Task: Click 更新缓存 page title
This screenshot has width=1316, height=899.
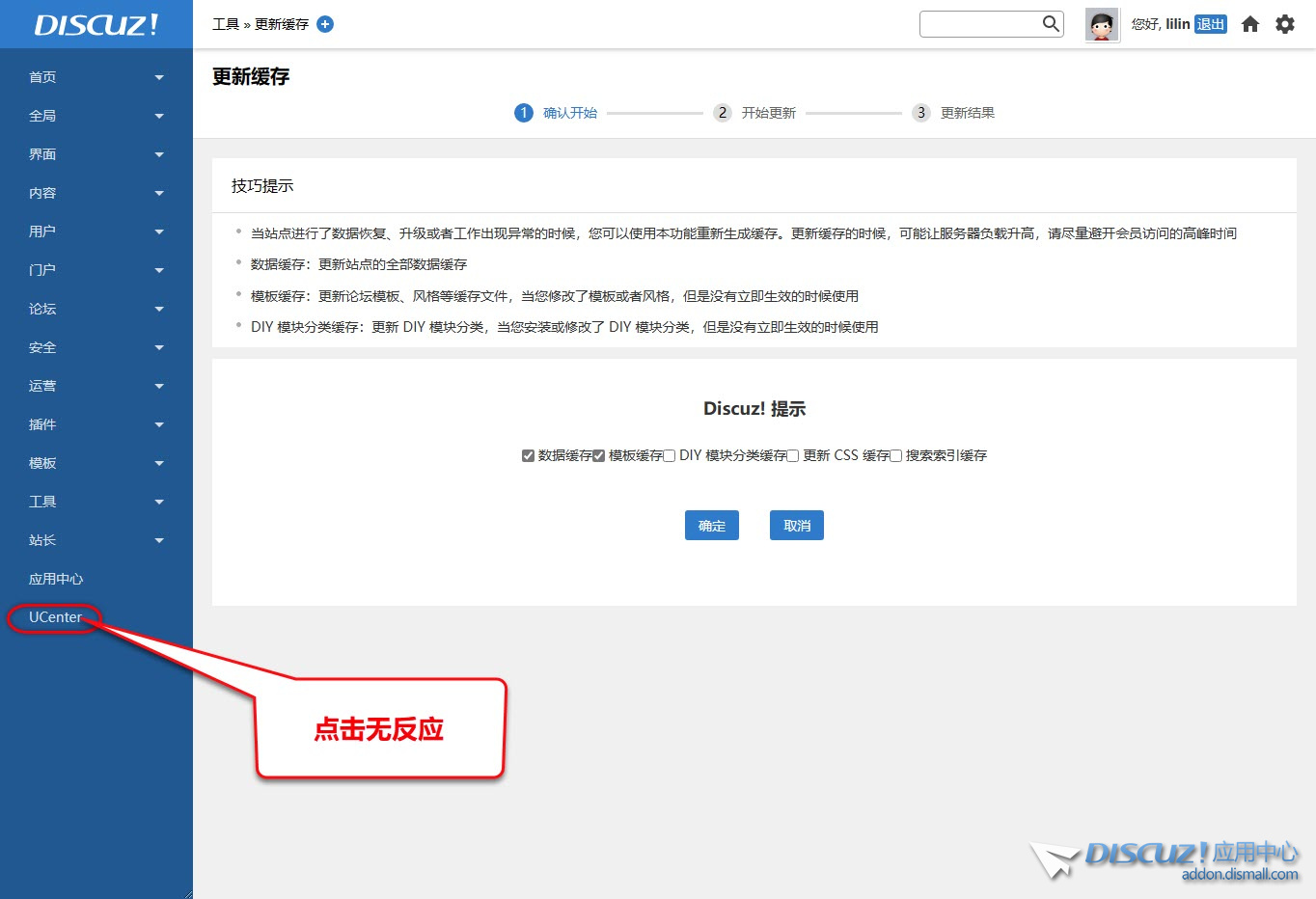Action: [x=251, y=77]
